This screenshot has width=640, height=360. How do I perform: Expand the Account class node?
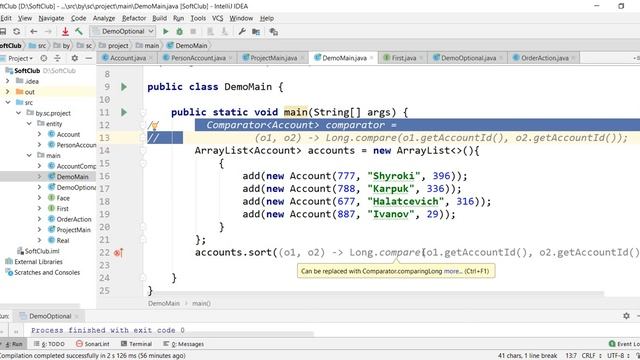40,134
